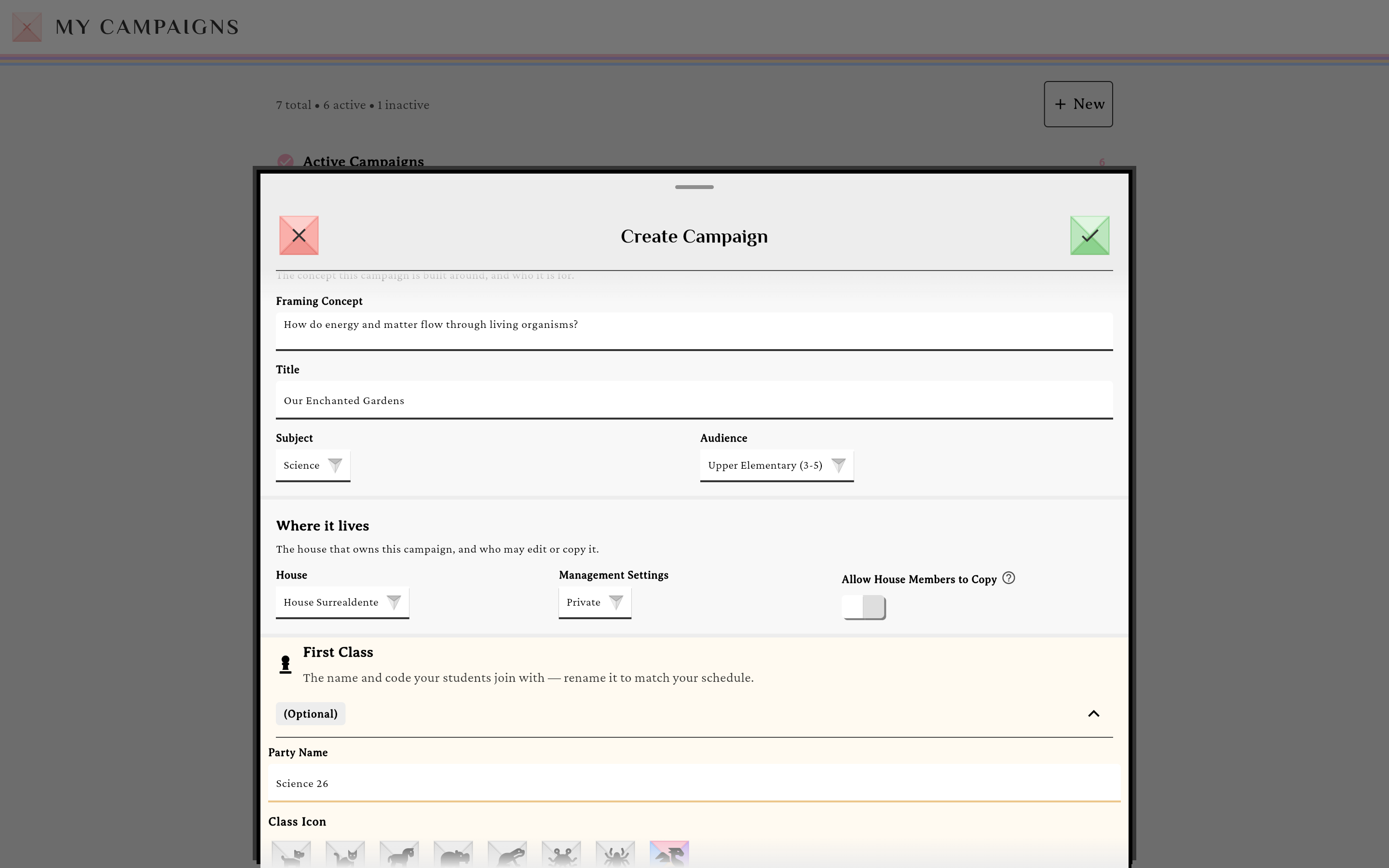1389x868 pixels.
Task: Choose the crab-like pastafarian class icon
Action: coord(561,854)
